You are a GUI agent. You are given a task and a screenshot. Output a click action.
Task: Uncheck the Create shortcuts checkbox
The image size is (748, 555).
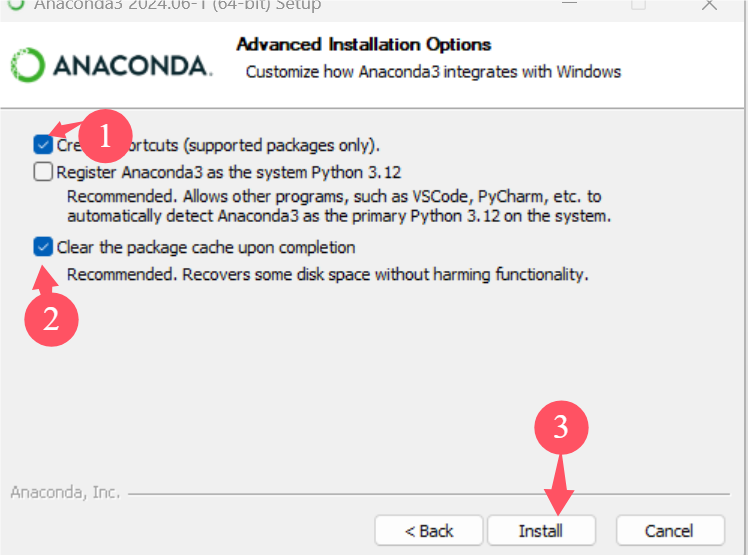pos(43,144)
